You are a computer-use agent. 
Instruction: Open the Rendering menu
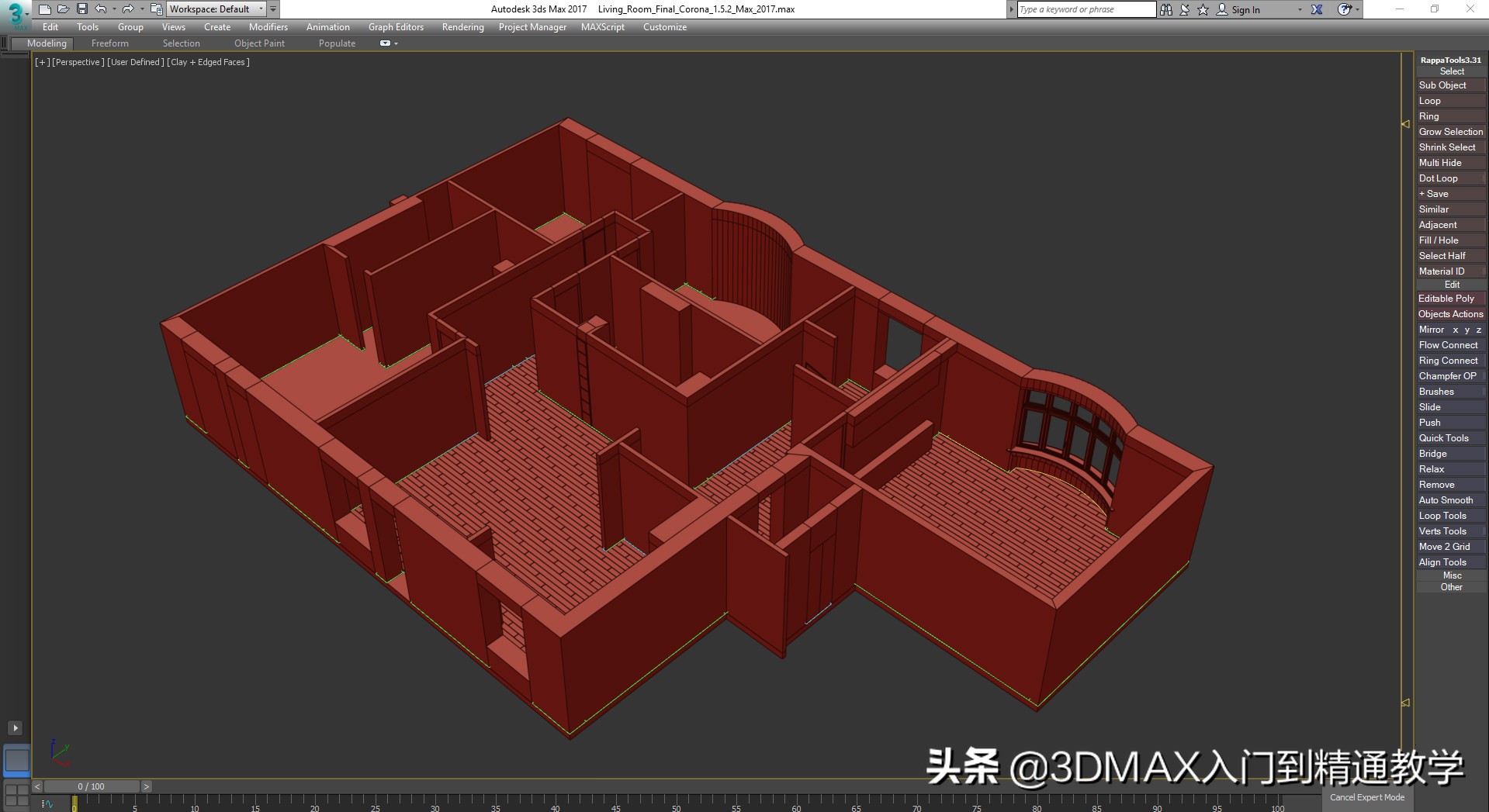462,27
